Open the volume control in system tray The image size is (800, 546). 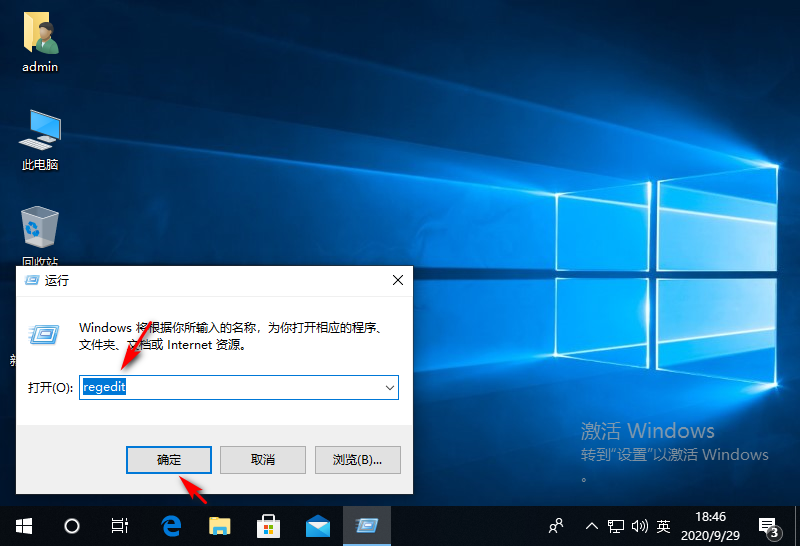640,525
